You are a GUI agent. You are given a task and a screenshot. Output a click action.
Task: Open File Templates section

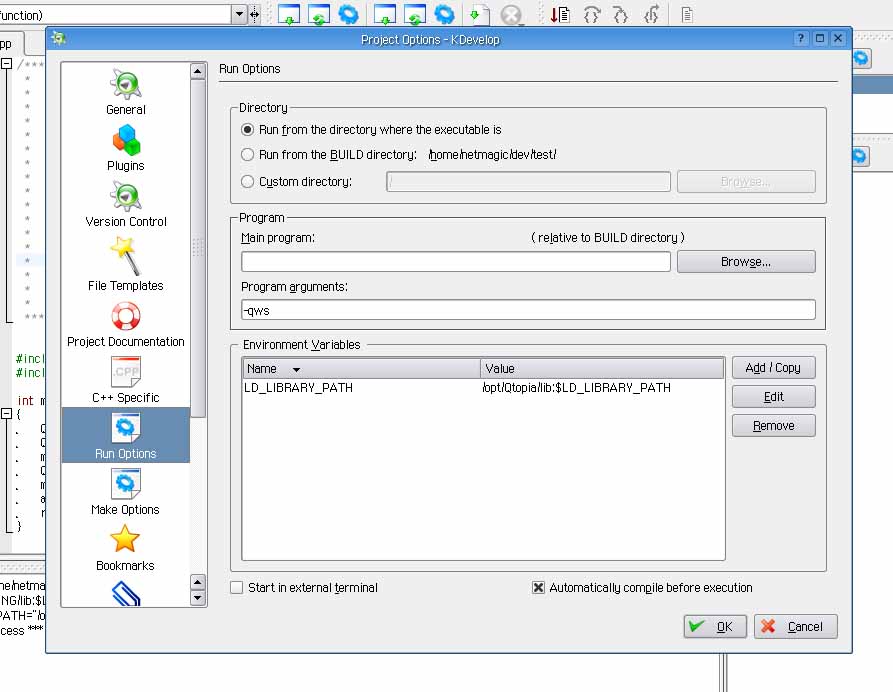pyautogui.click(x=125, y=264)
